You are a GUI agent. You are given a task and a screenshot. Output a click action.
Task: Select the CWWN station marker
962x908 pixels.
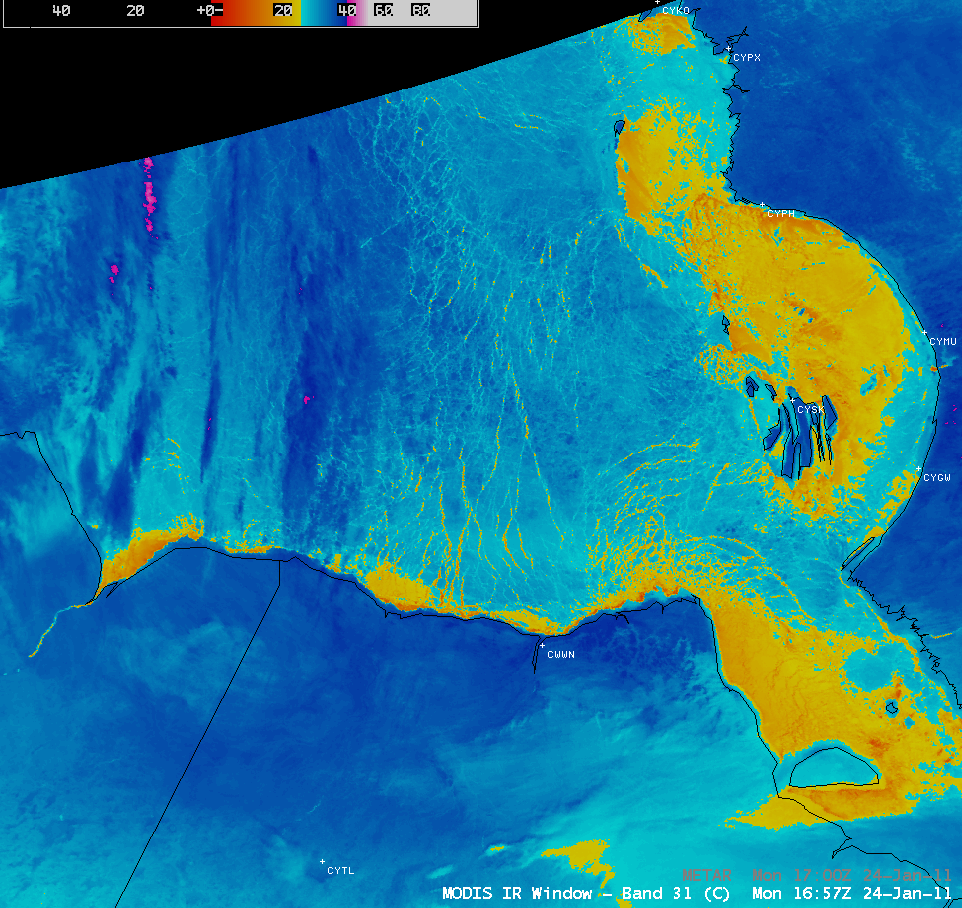coord(542,646)
